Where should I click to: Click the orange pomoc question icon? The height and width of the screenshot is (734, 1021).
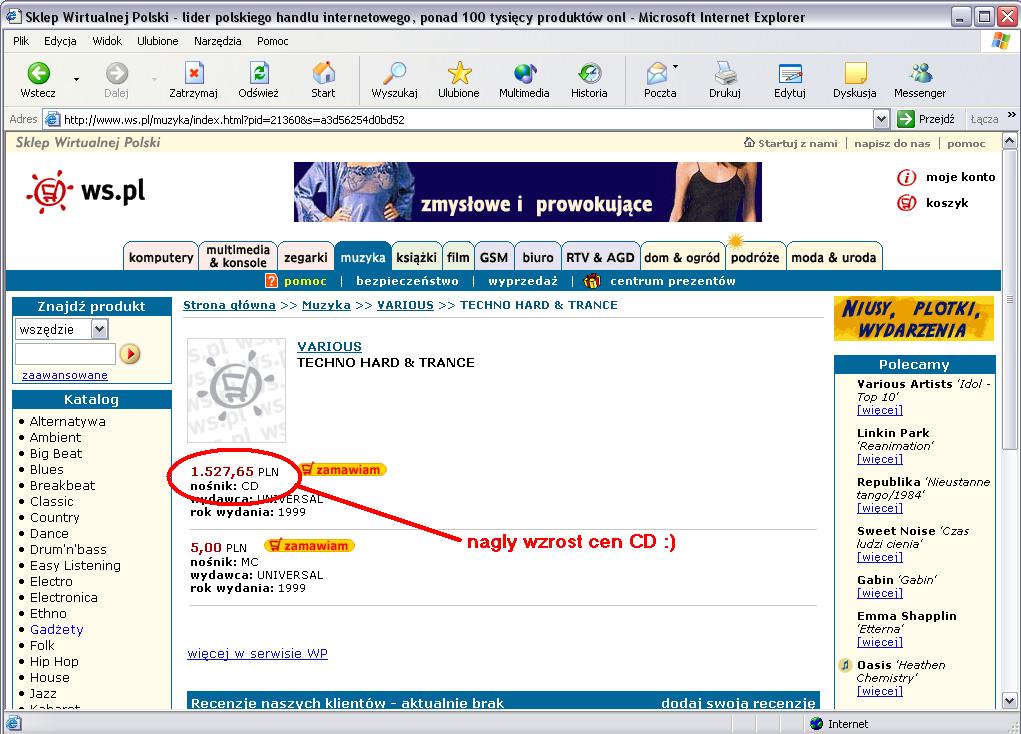(x=272, y=281)
